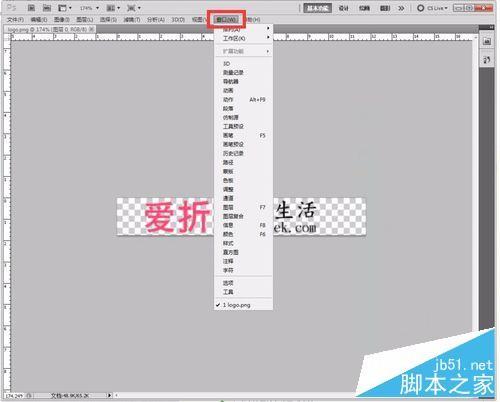The height and width of the screenshot is (402, 500).
Task: Open the 图层(L) menu
Action: 85,20
